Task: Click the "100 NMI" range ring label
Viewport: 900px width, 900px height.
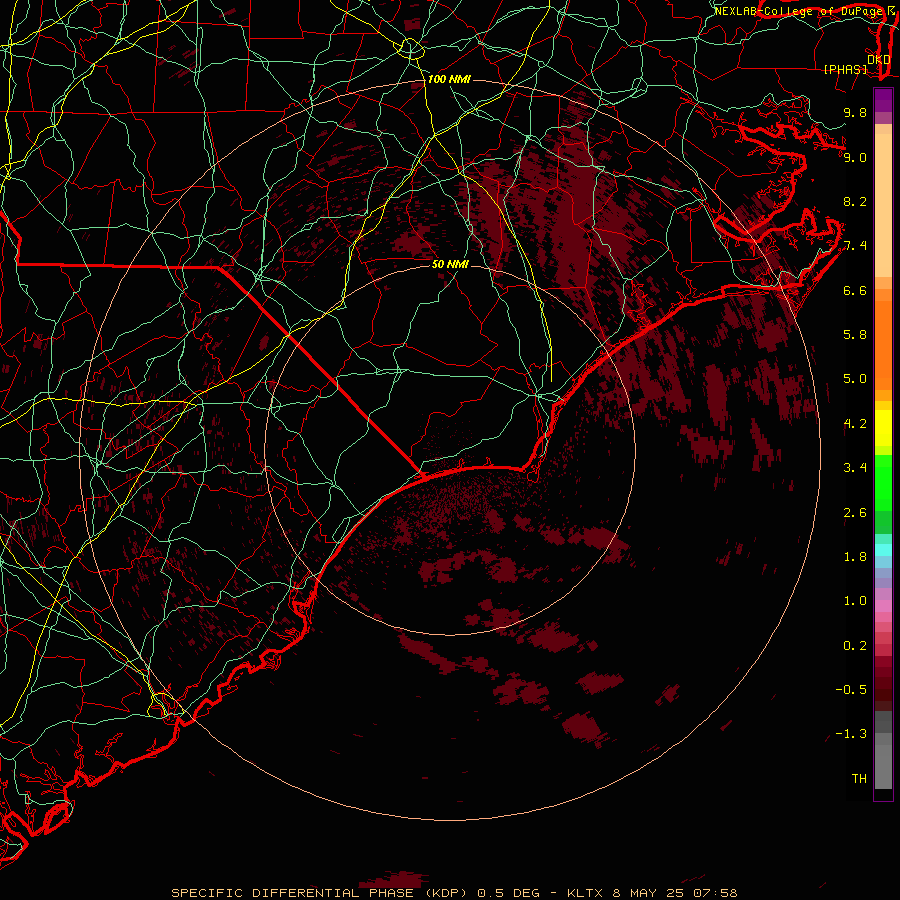Action: (x=449, y=79)
